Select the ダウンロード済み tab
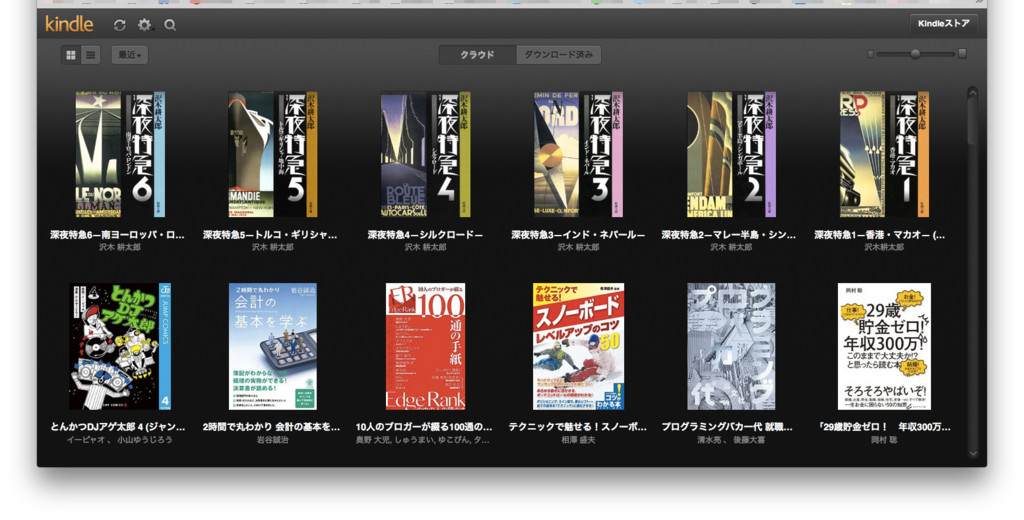This screenshot has height=520, width=1024. click(558, 55)
